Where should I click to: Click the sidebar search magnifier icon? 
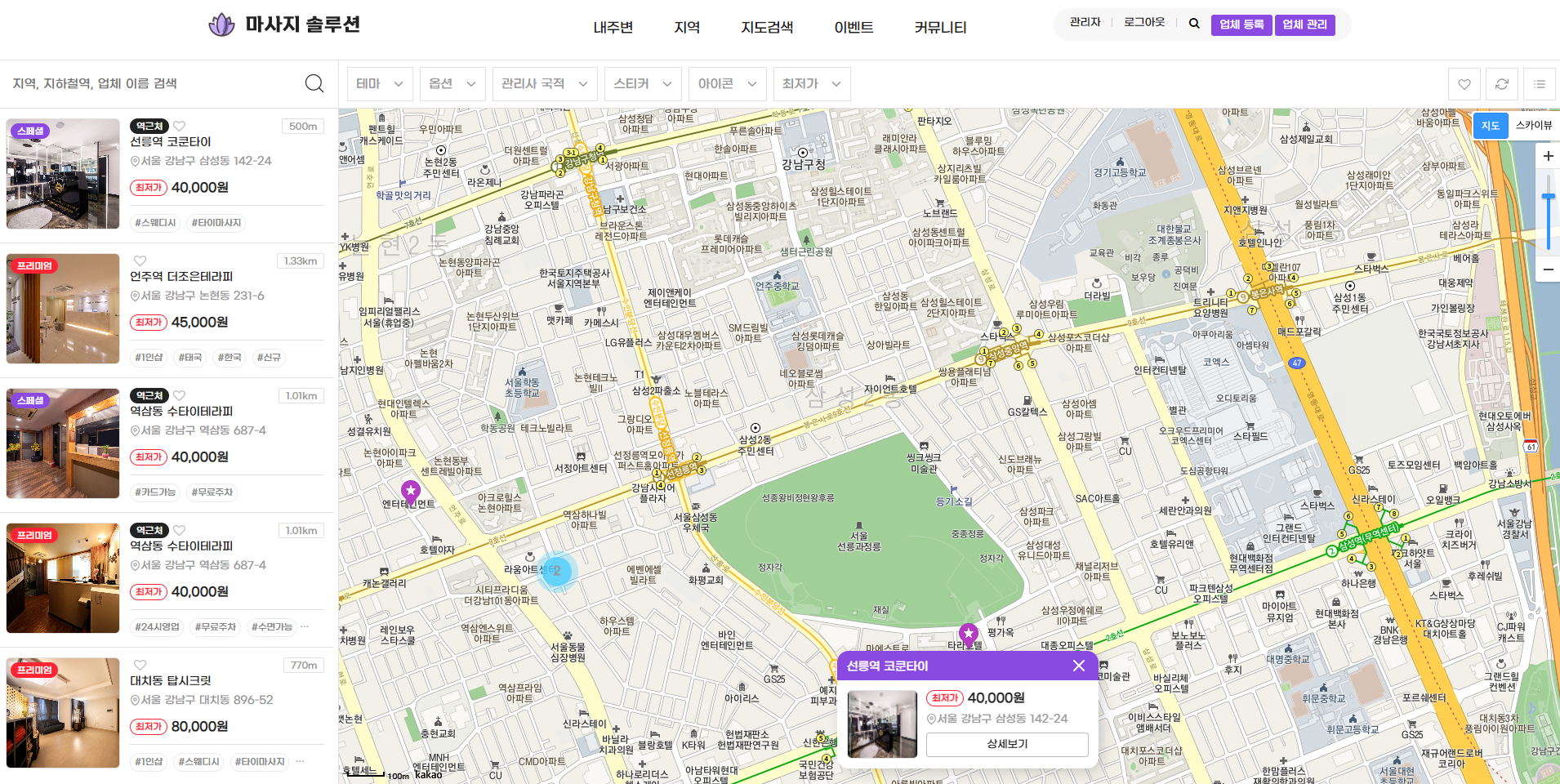tap(314, 83)
